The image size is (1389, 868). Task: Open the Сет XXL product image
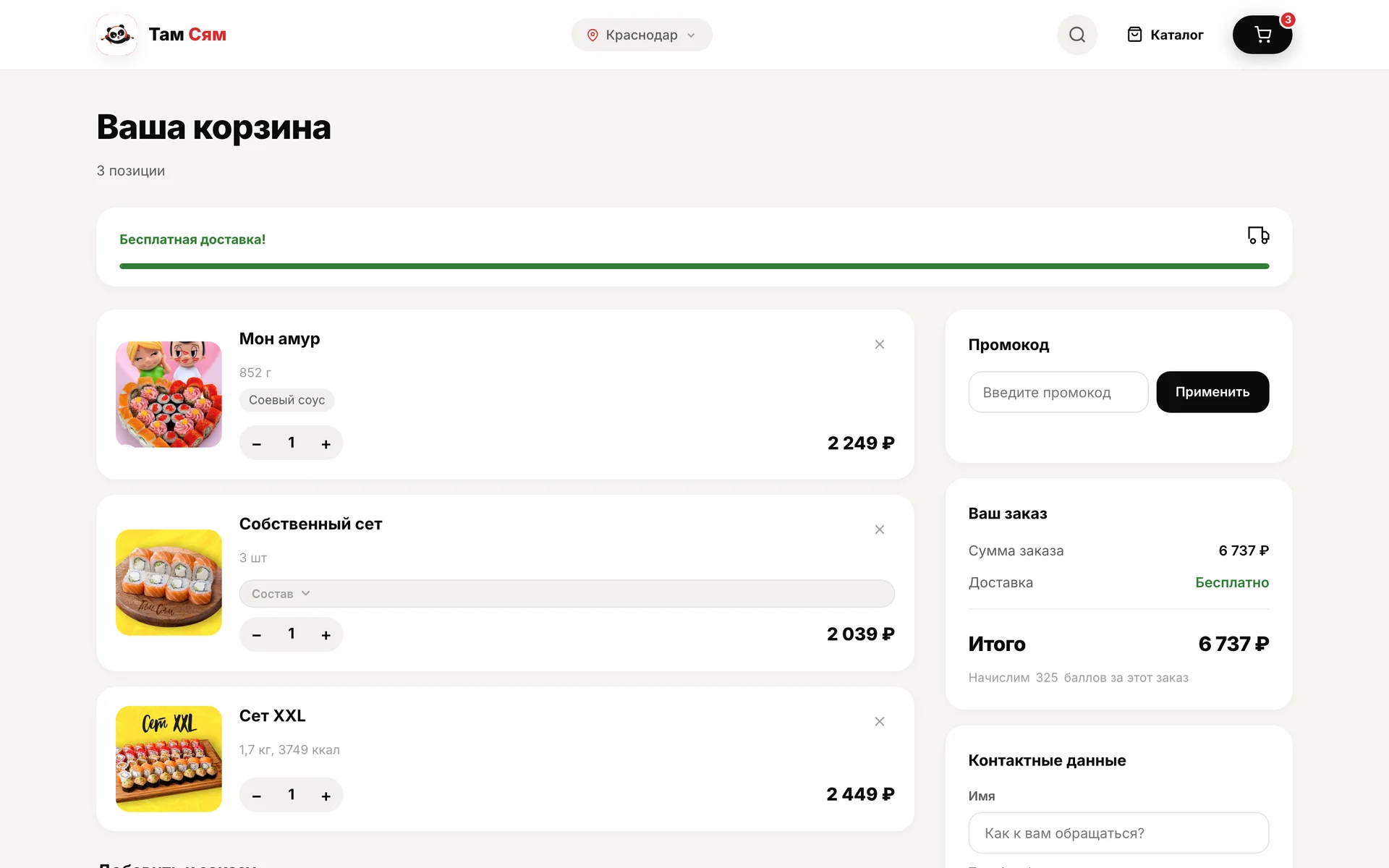[x=169, y=759]
